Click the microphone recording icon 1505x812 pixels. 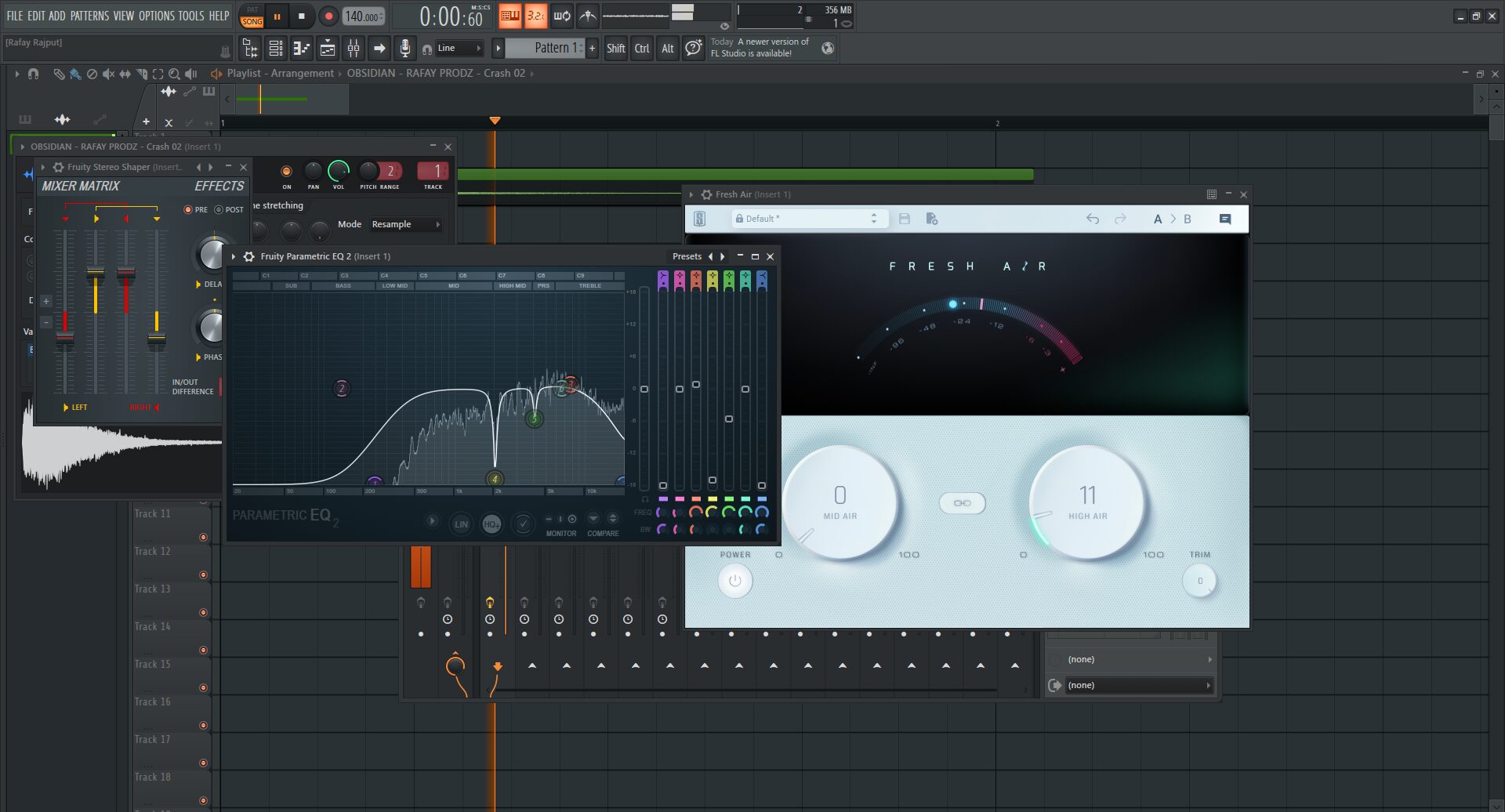(404, 49)
